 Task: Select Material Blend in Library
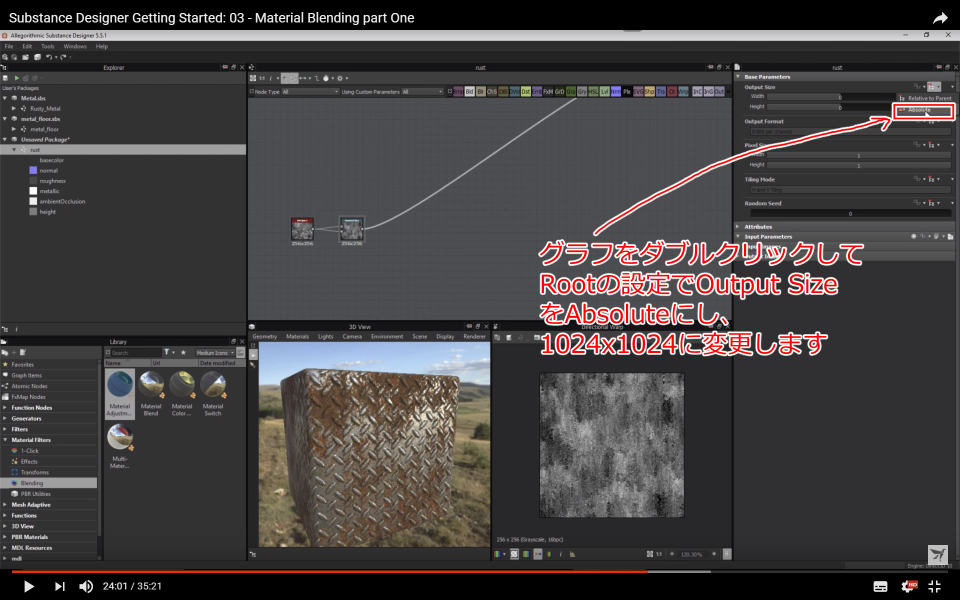pyautogui.click(x=151, y=394)
